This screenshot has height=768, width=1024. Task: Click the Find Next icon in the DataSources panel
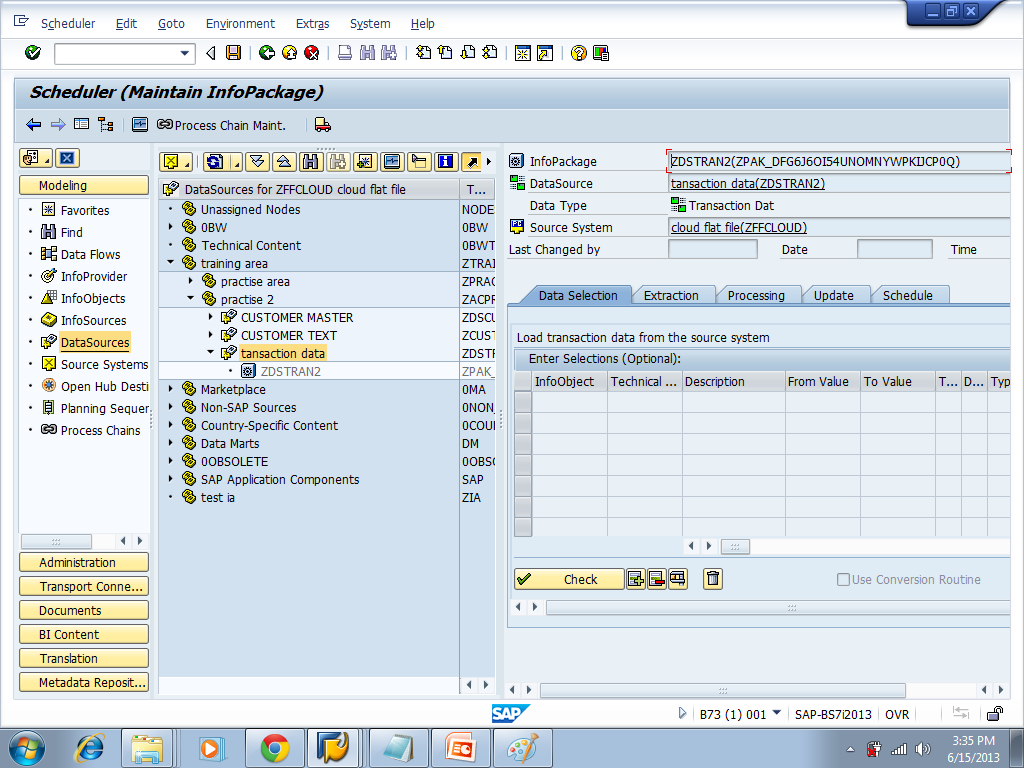tap(337, 161)
